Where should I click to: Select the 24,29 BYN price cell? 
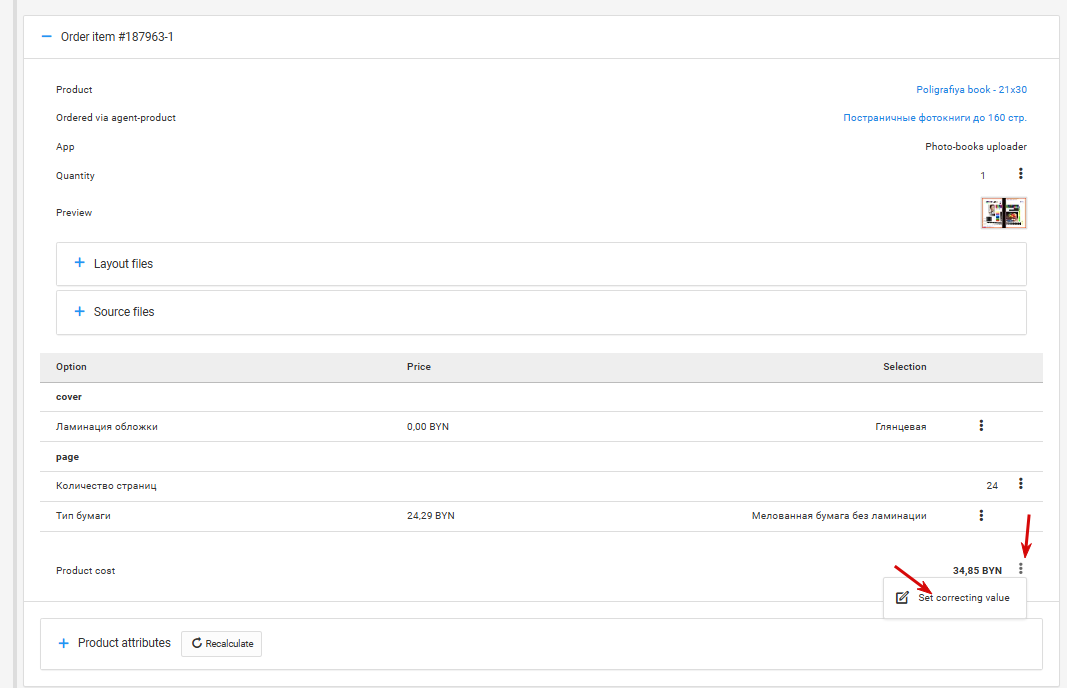[x=431, y=516]
